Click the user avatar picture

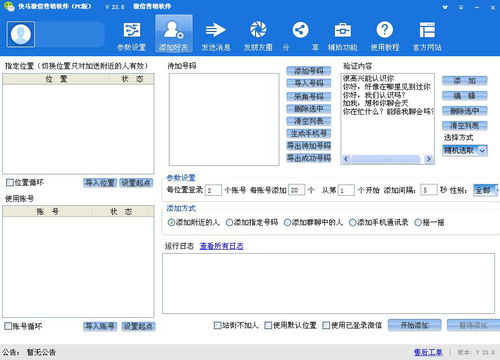pyautogui.click(x=21, y=34)
